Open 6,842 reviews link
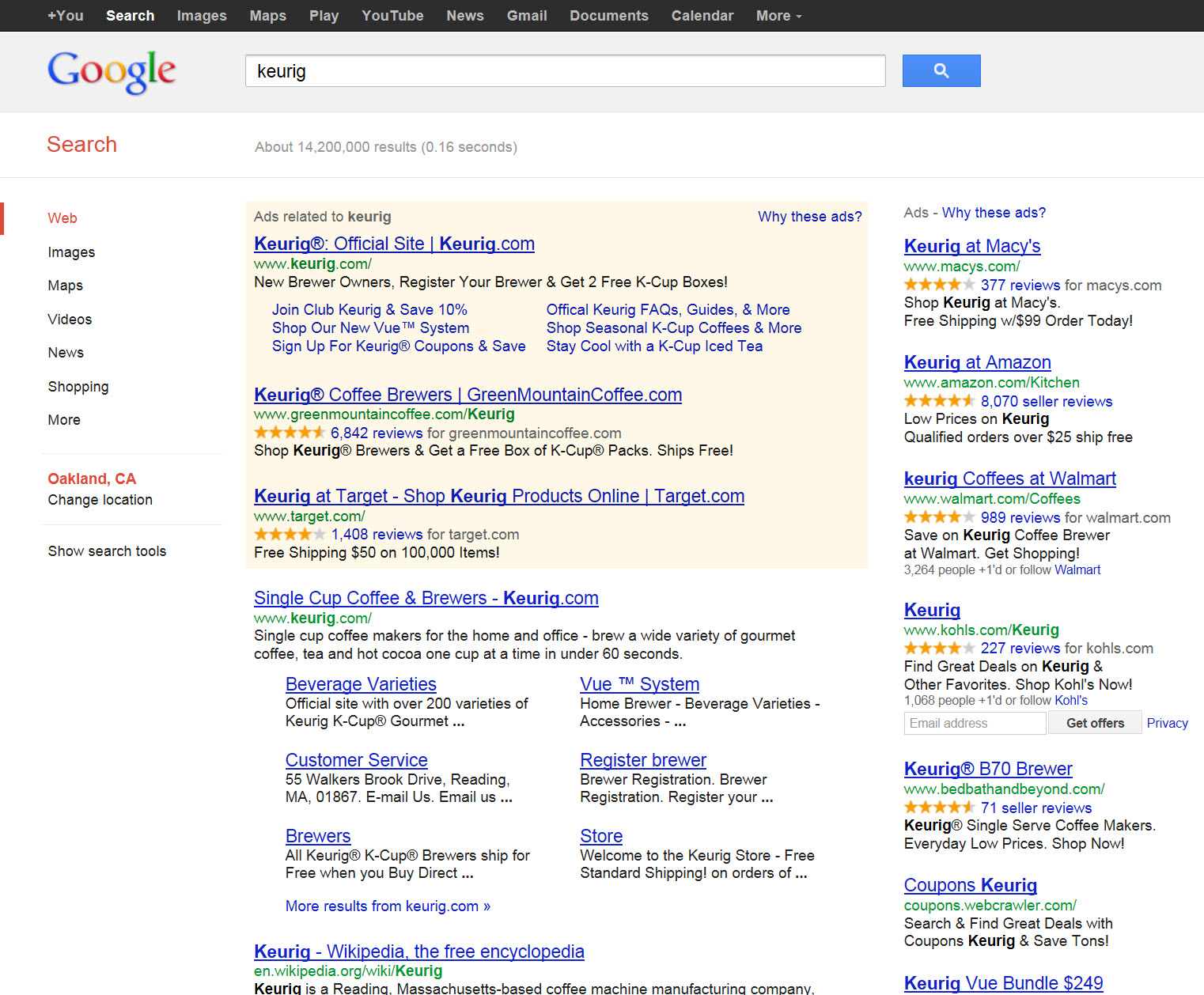 [x=377, y=433]
